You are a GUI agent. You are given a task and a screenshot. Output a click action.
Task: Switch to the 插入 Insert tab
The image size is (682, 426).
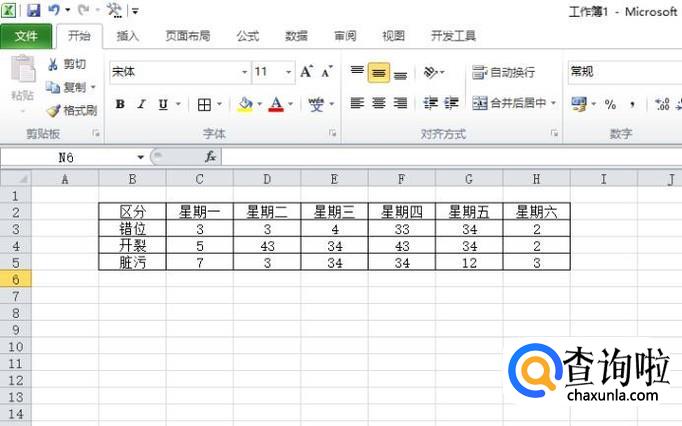point(128,36)
